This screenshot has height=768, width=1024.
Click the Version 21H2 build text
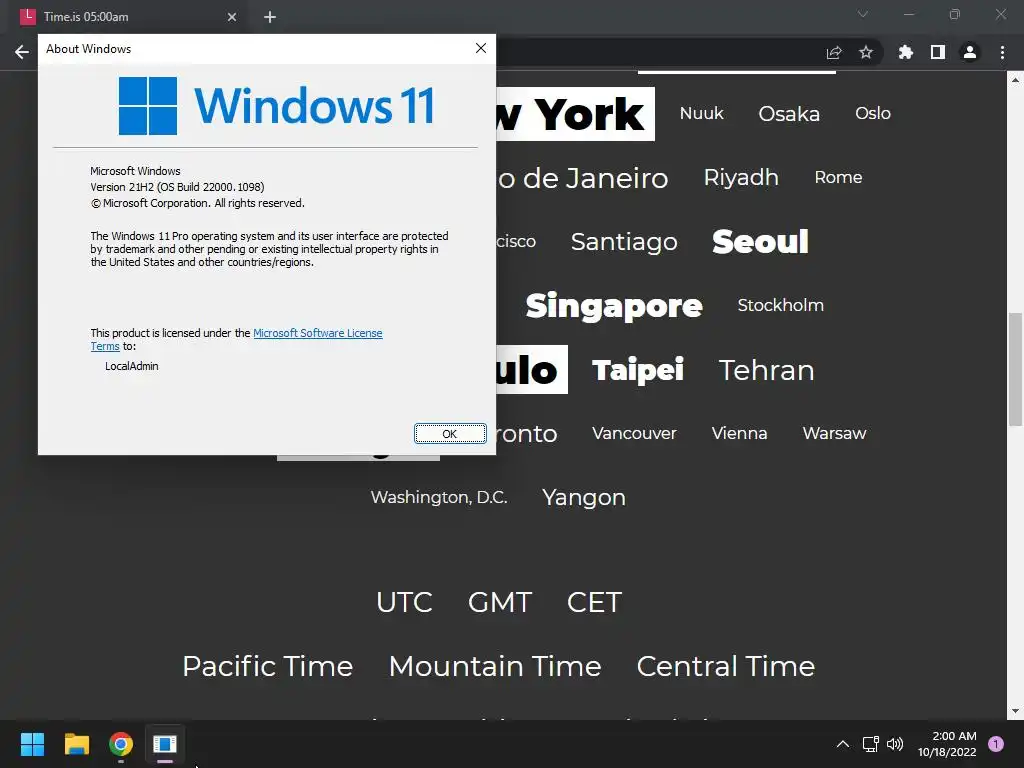[177, 187]
